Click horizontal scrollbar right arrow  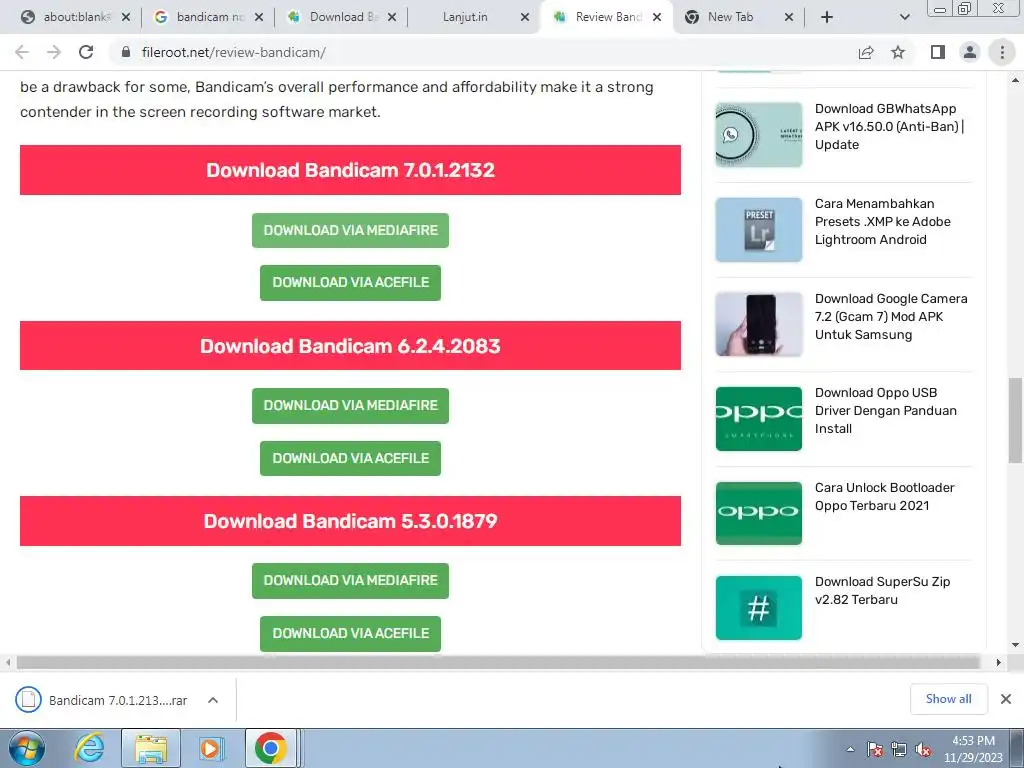pyautogui.click(x=999, y=662)
